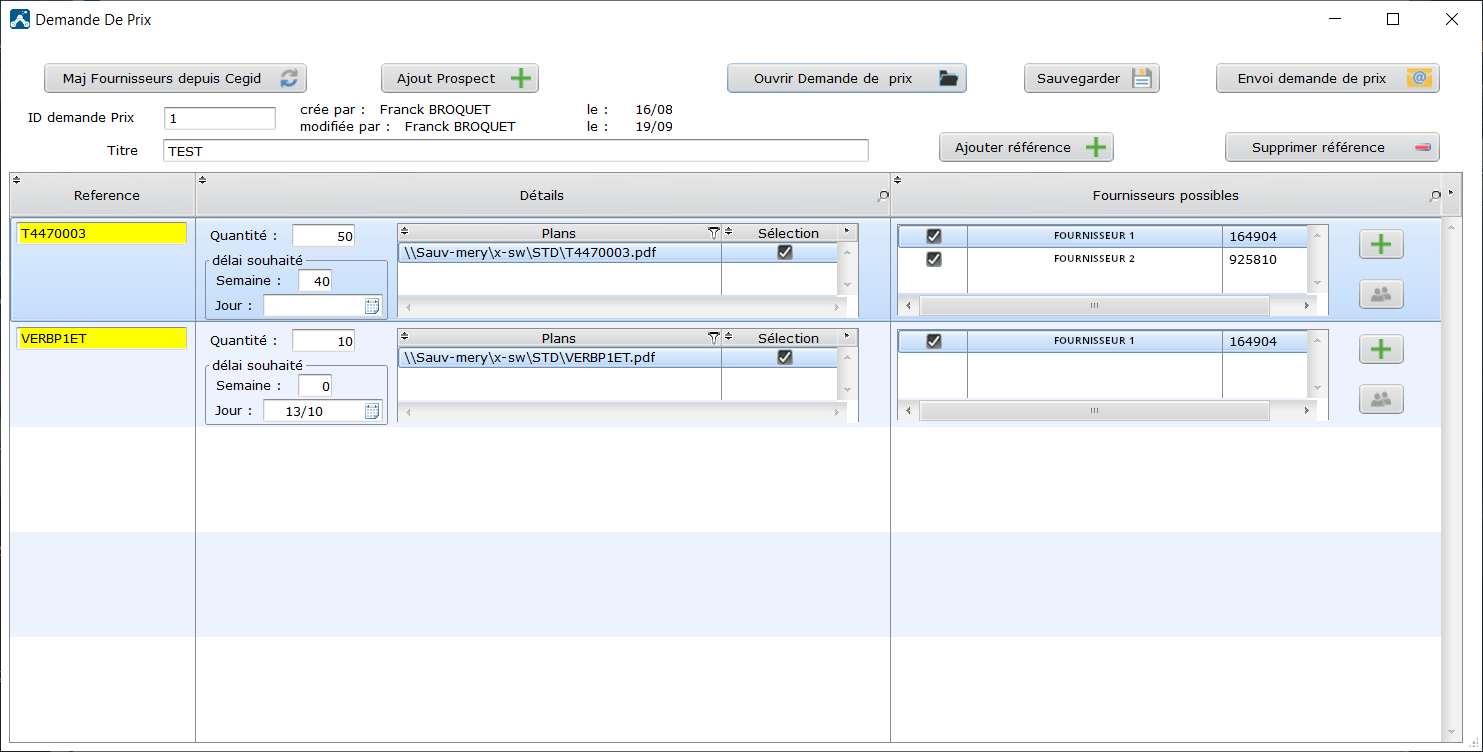1483x752 pixels.
Task: Click Quantité field showing 10
Action: pyautogui.click(x=323, y=341)
